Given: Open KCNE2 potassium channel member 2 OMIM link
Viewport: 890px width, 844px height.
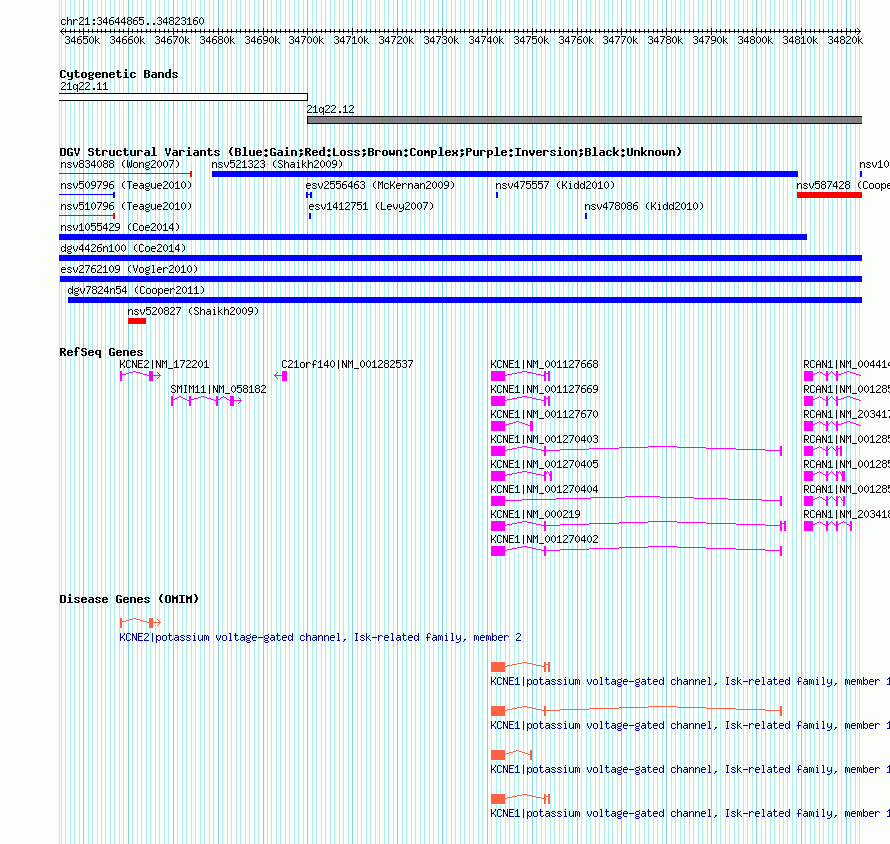Looking at the screenshot, I should pos(320,637).
